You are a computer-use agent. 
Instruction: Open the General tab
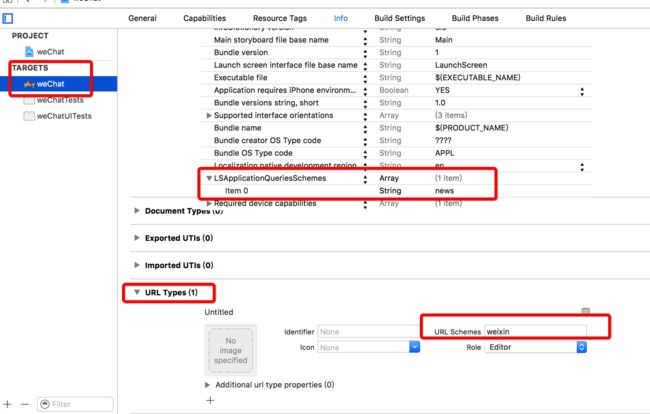click(142, 18)
